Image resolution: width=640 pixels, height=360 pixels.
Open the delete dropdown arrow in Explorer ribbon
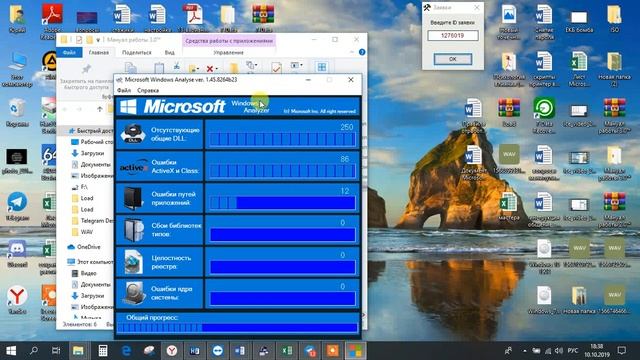click(217, 69)
